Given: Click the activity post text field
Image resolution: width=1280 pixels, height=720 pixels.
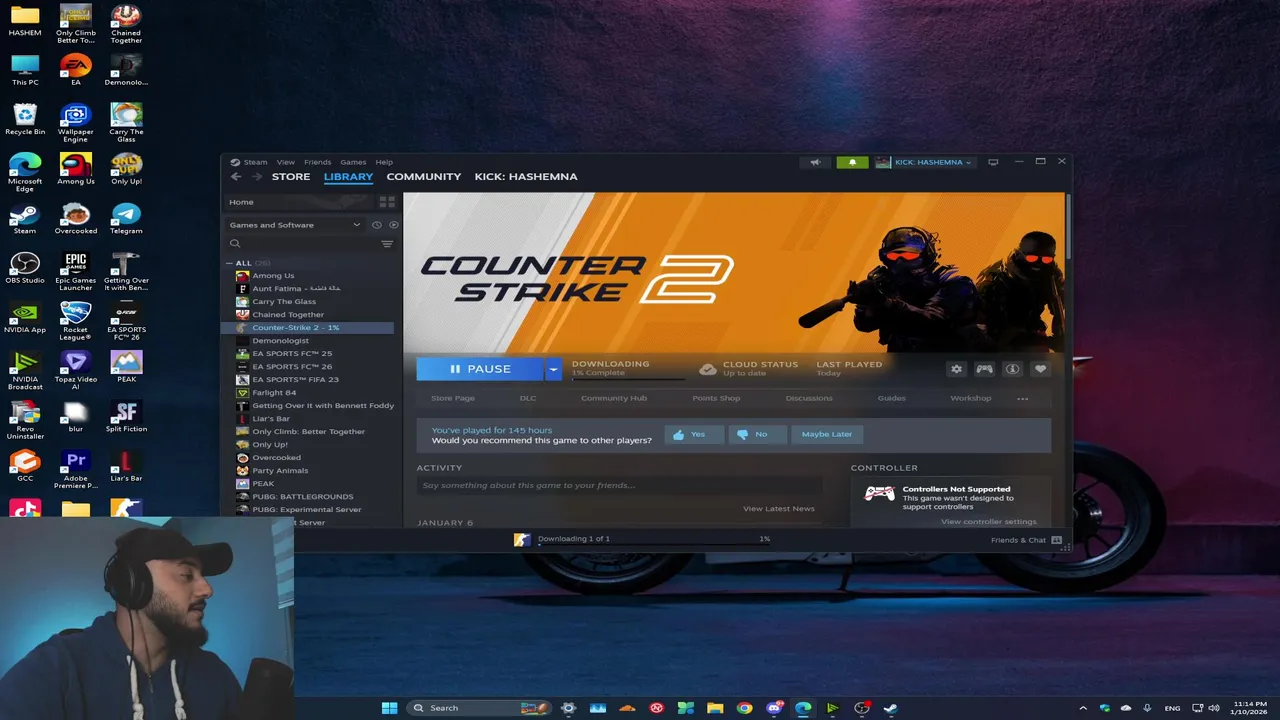Looking at the screenshot, I should click(x=619, y=485).
